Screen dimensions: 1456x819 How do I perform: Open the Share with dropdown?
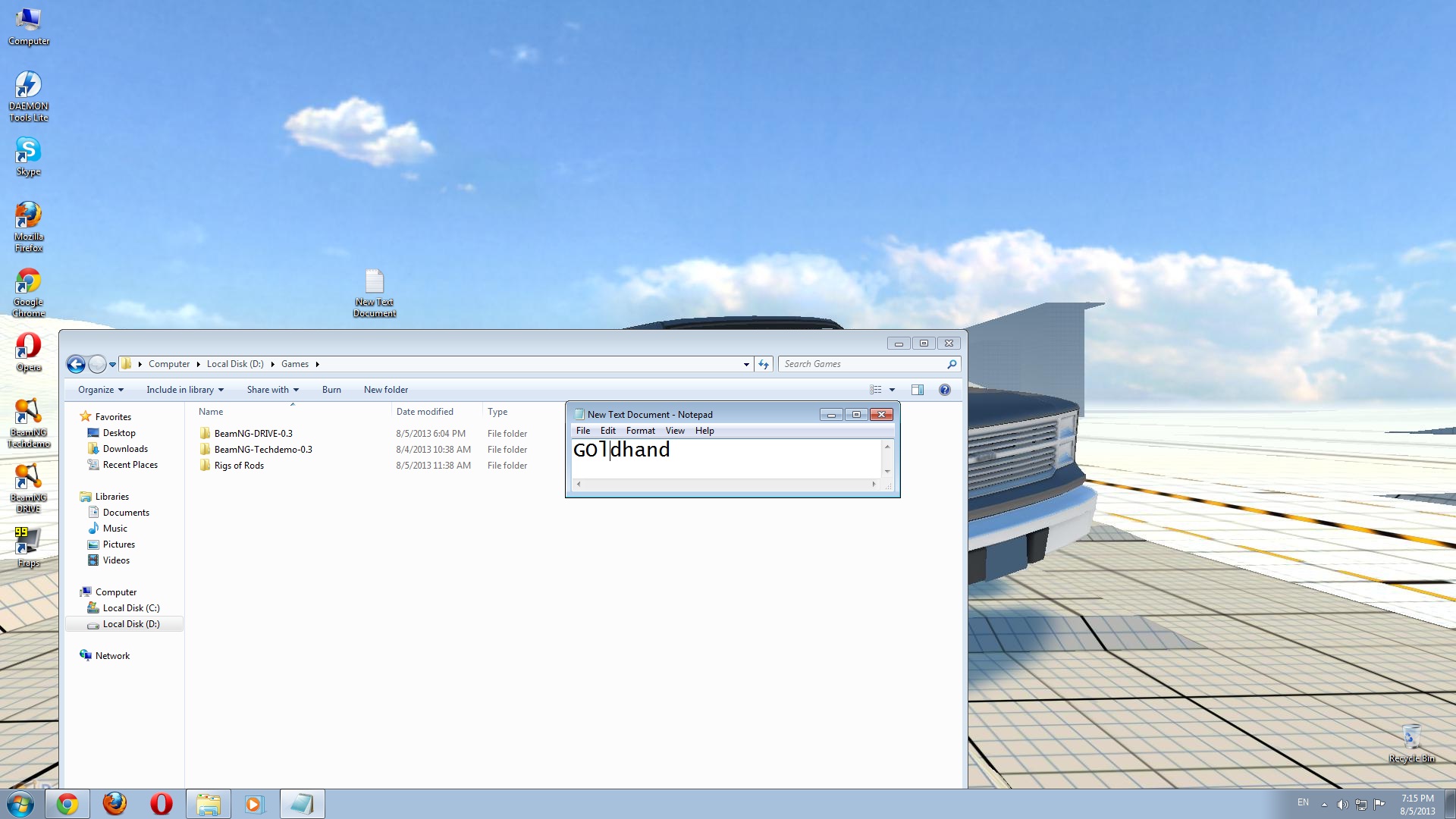[273, 390]
